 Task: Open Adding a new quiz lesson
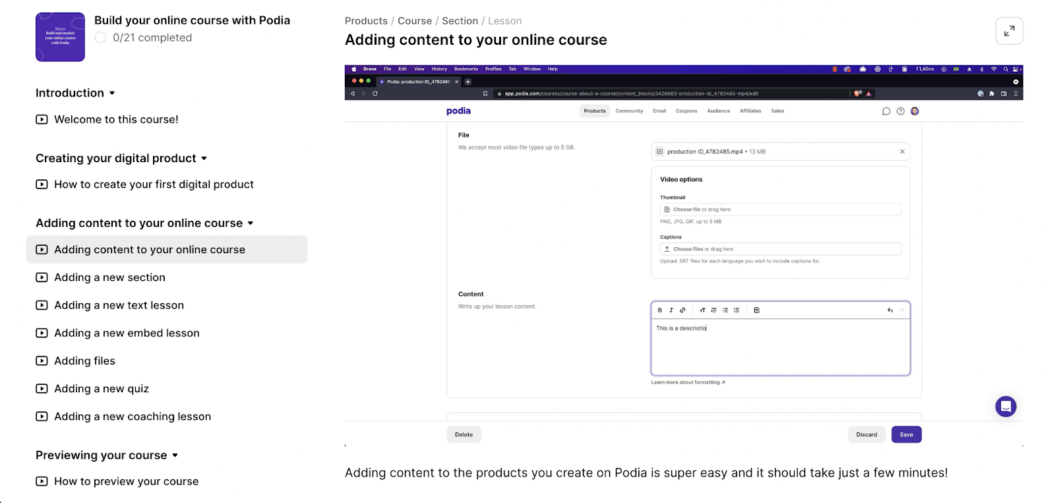(92, 389)
